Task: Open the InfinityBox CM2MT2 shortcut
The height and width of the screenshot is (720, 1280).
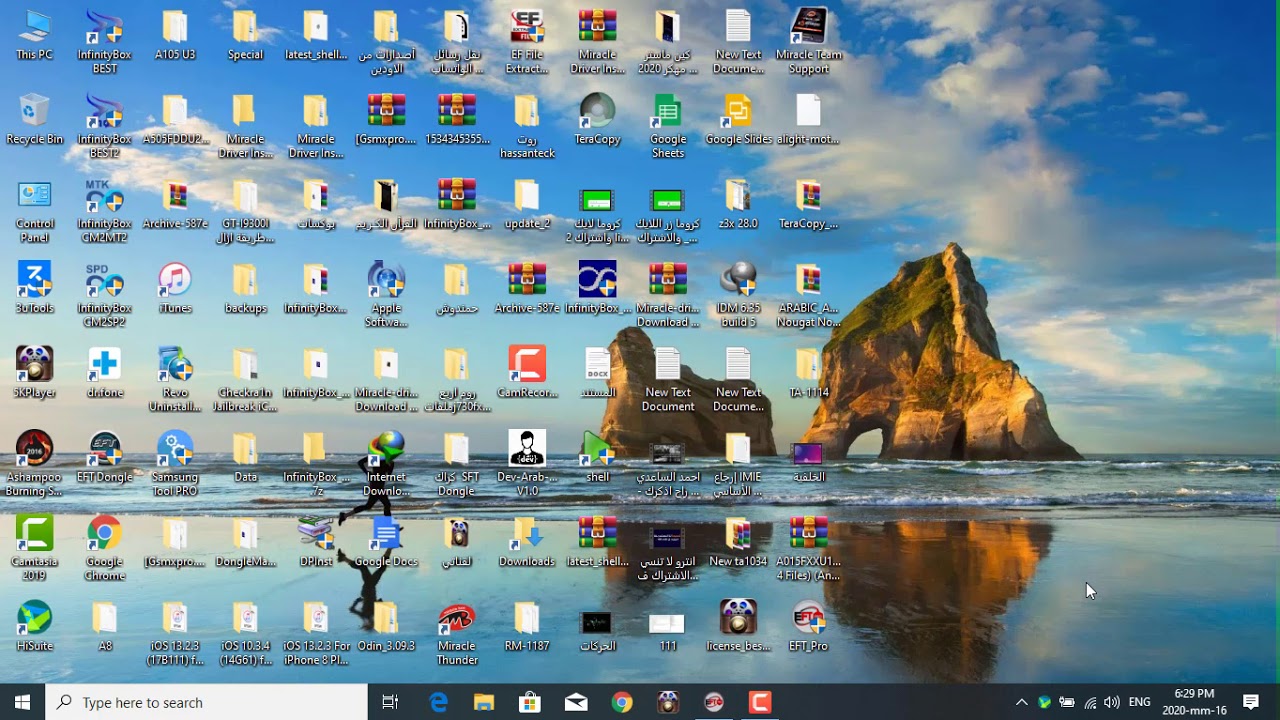Action: 104,211
